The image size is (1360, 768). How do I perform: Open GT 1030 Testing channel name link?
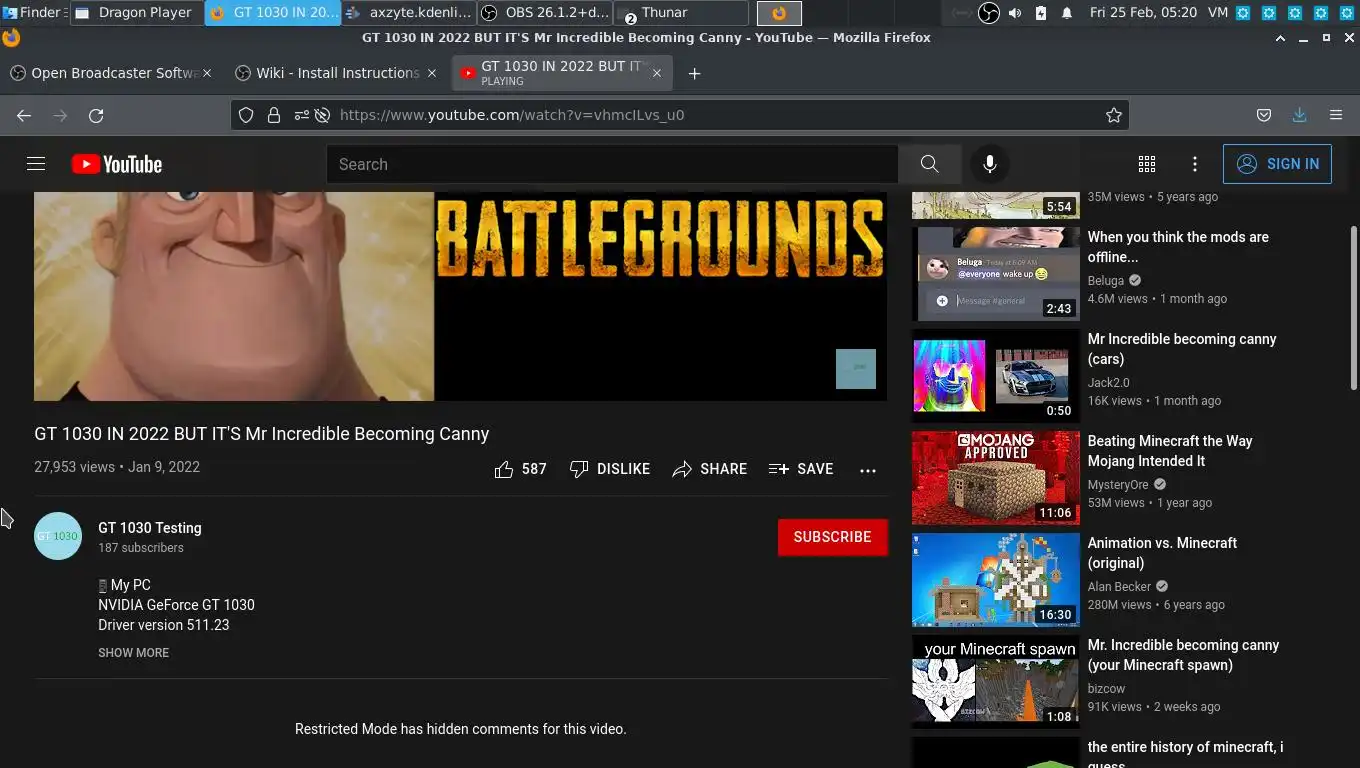coord(150,528)
